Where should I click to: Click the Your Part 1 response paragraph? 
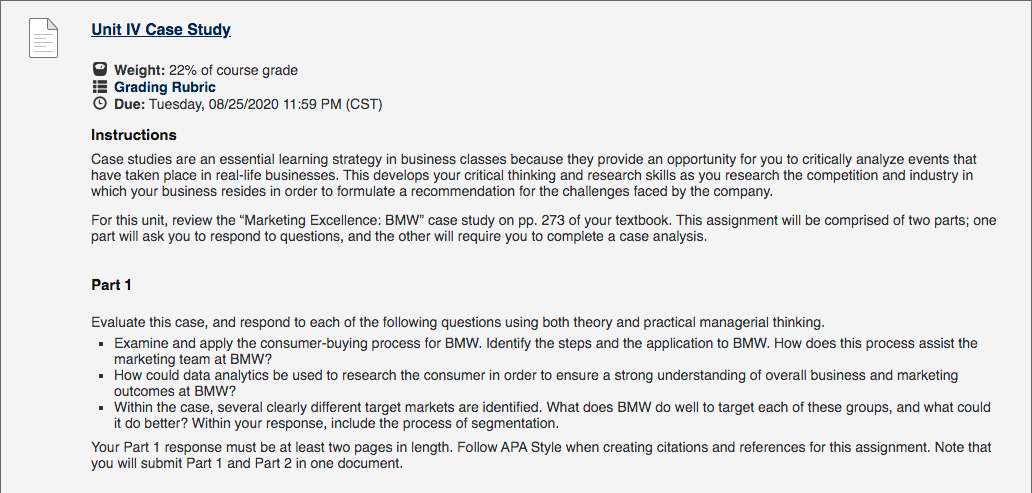(x=542, y=455)
